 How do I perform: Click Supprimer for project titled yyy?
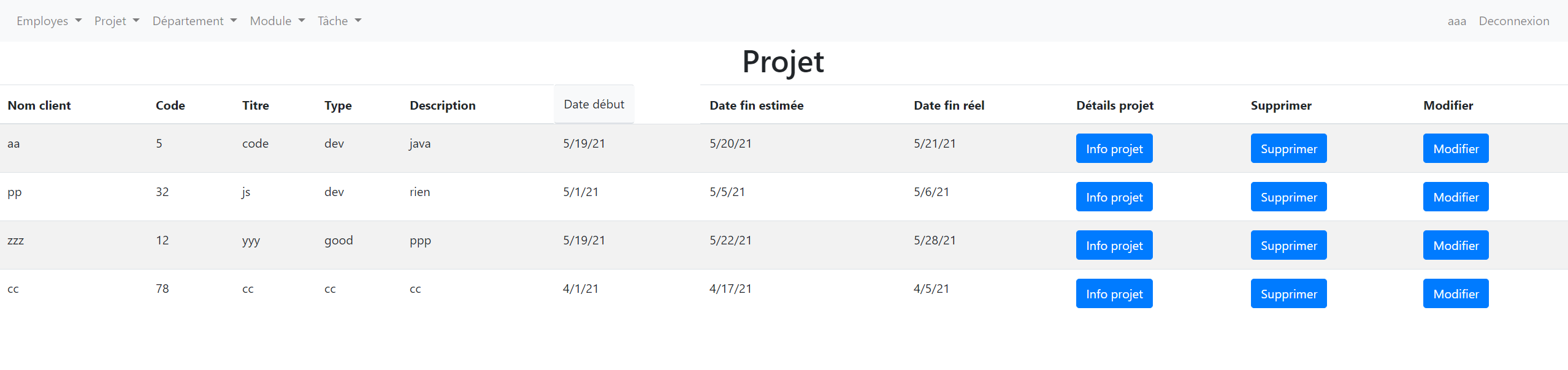(1288, 245)
